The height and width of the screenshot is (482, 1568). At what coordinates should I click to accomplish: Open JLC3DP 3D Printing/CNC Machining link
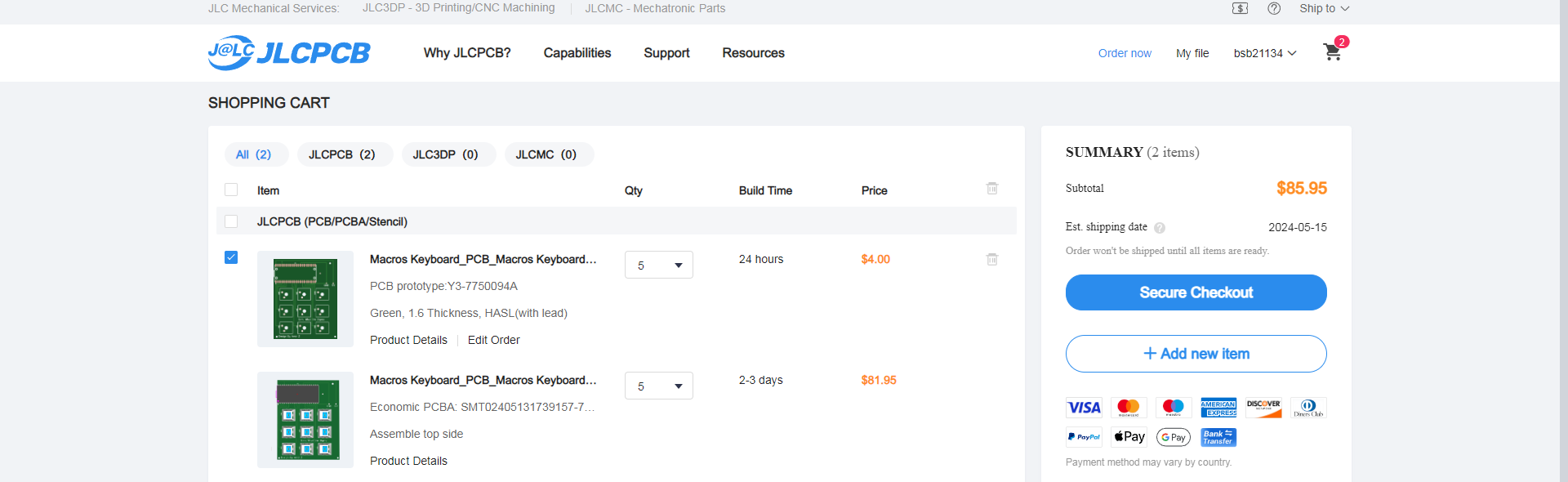pos(458,8)
